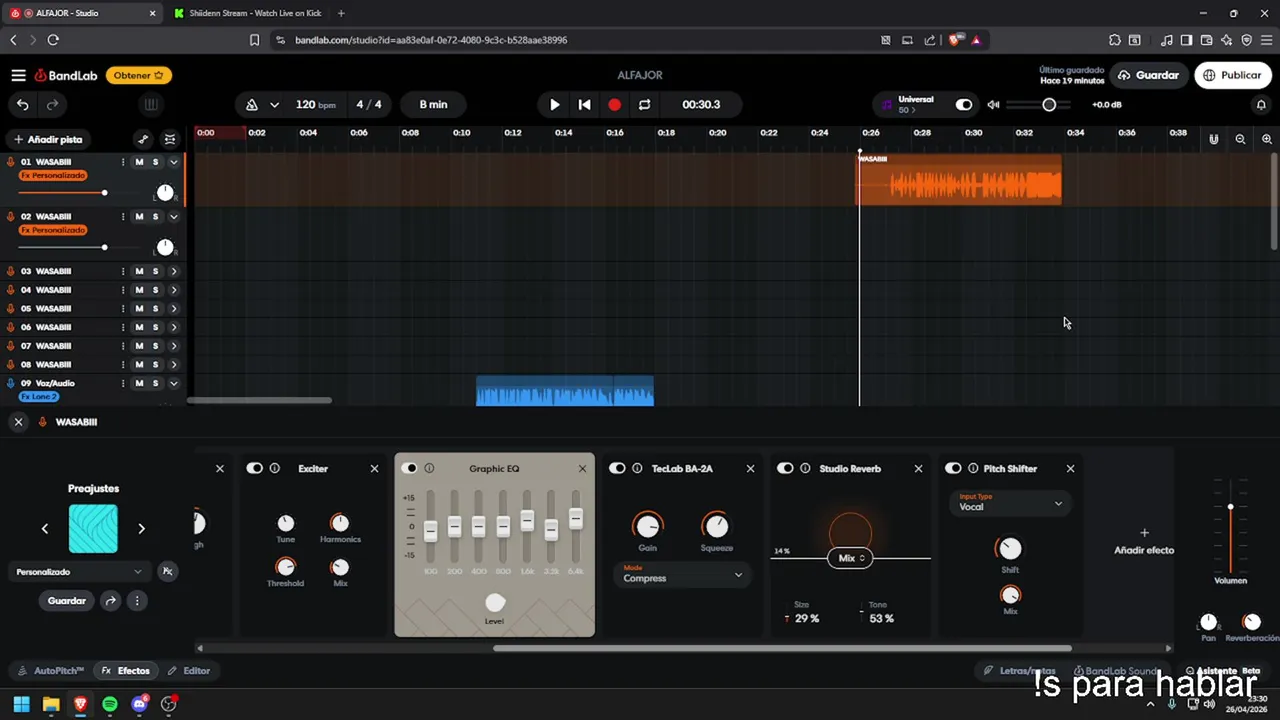1280x720 pixels.
Task: Expand track 08 WASABIII controls
Action: click(174, 365)
